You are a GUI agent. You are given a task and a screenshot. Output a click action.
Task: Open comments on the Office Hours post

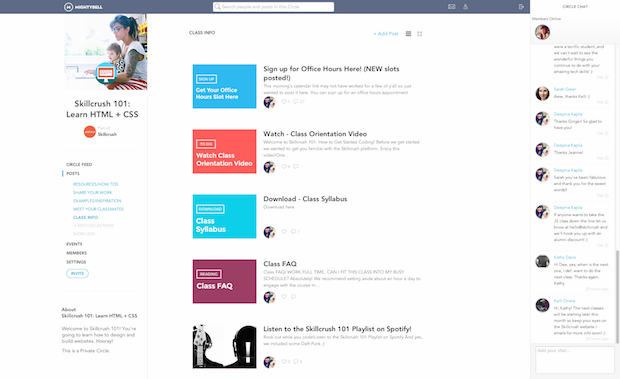click(296, 102)
